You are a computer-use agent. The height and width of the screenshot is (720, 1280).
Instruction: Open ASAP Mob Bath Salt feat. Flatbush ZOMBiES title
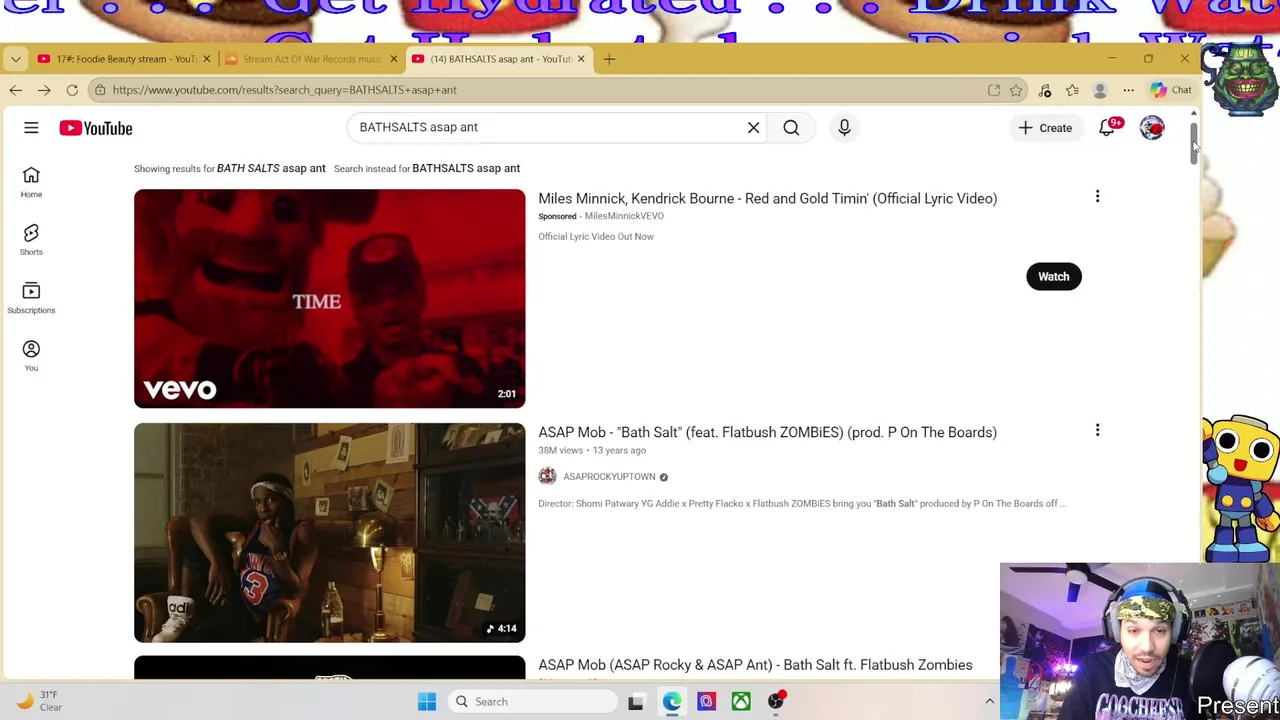(767, 432)
